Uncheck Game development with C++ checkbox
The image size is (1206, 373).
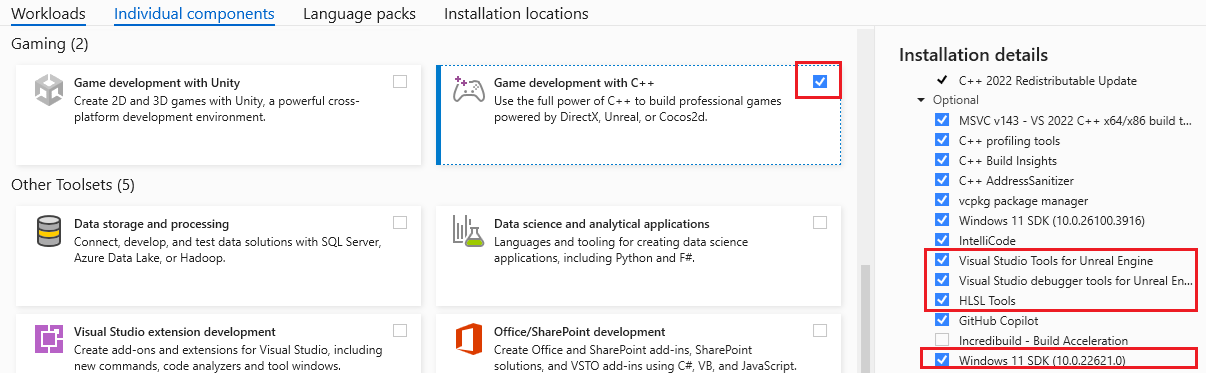(x=820, y=82)
